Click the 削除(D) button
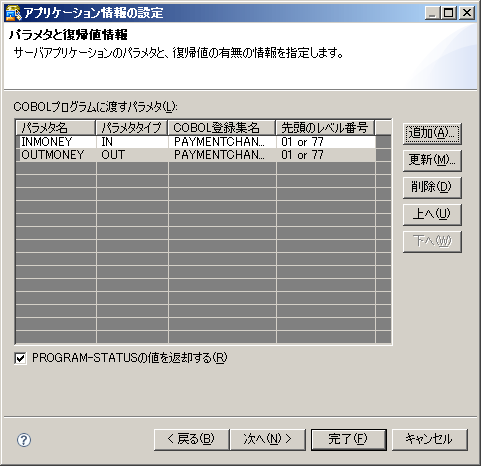 coord(432,187)
